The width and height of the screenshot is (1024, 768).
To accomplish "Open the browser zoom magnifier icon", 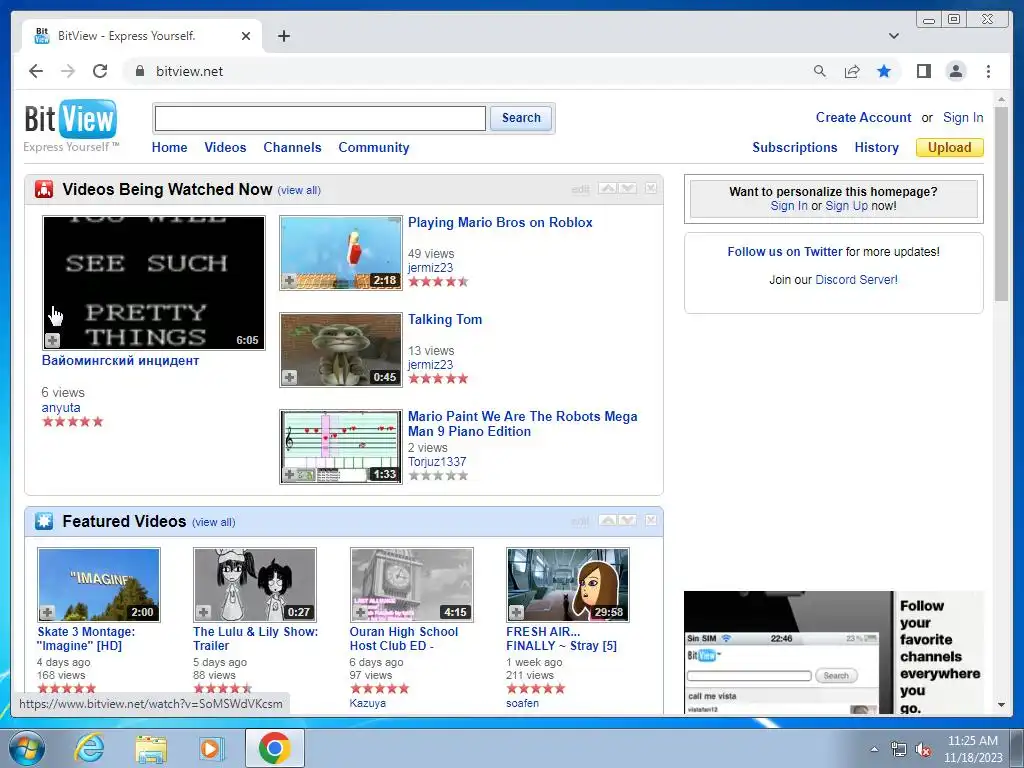I will (820, 71).
